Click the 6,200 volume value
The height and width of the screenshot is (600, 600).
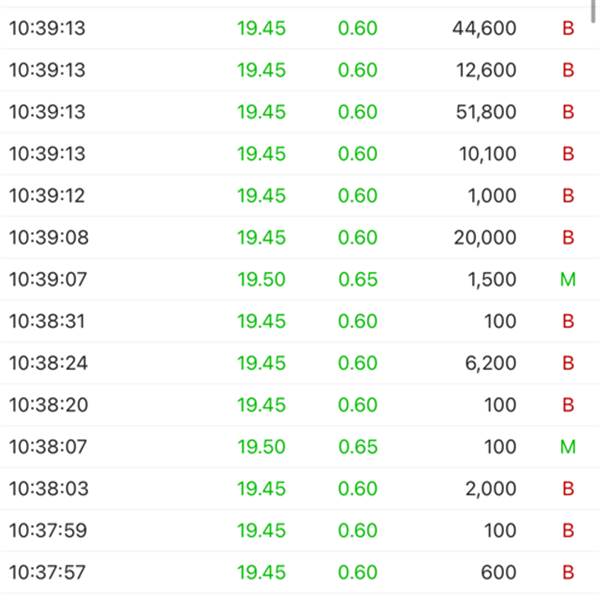(492, 363)
